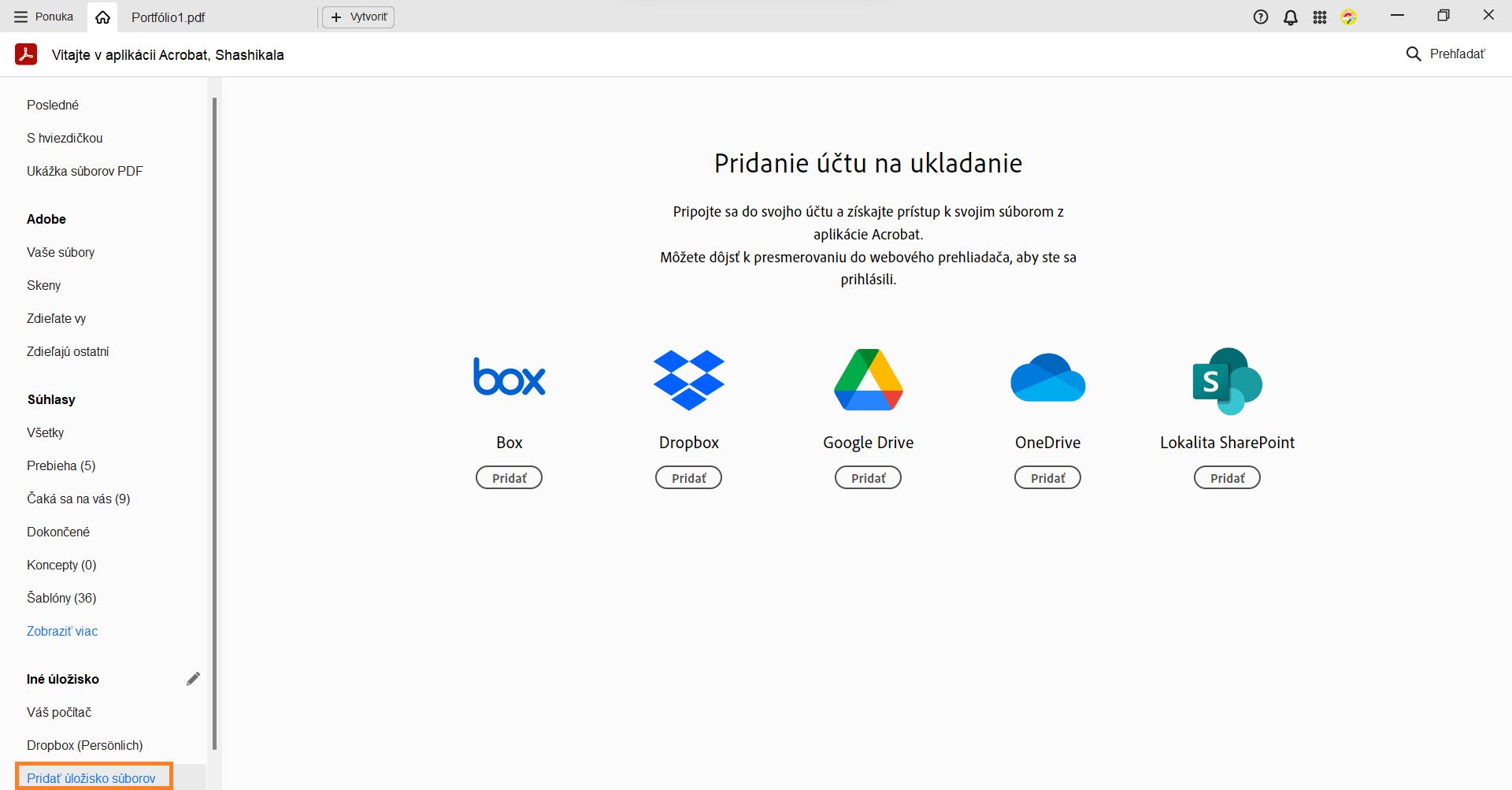1512x790 pixels.
Task: Expand the list with Zobraziť viac
Action: 62,631
